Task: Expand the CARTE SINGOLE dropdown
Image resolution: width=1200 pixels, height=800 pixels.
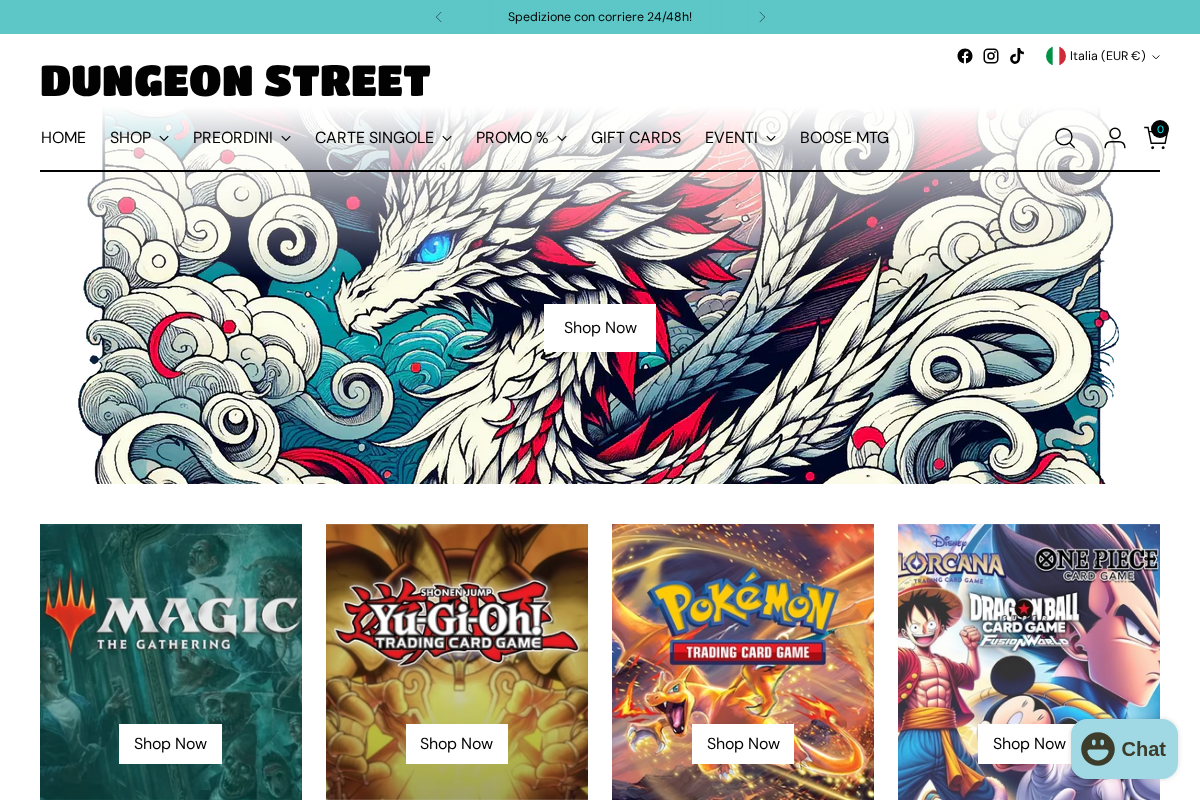Action: tap(383, 138)
